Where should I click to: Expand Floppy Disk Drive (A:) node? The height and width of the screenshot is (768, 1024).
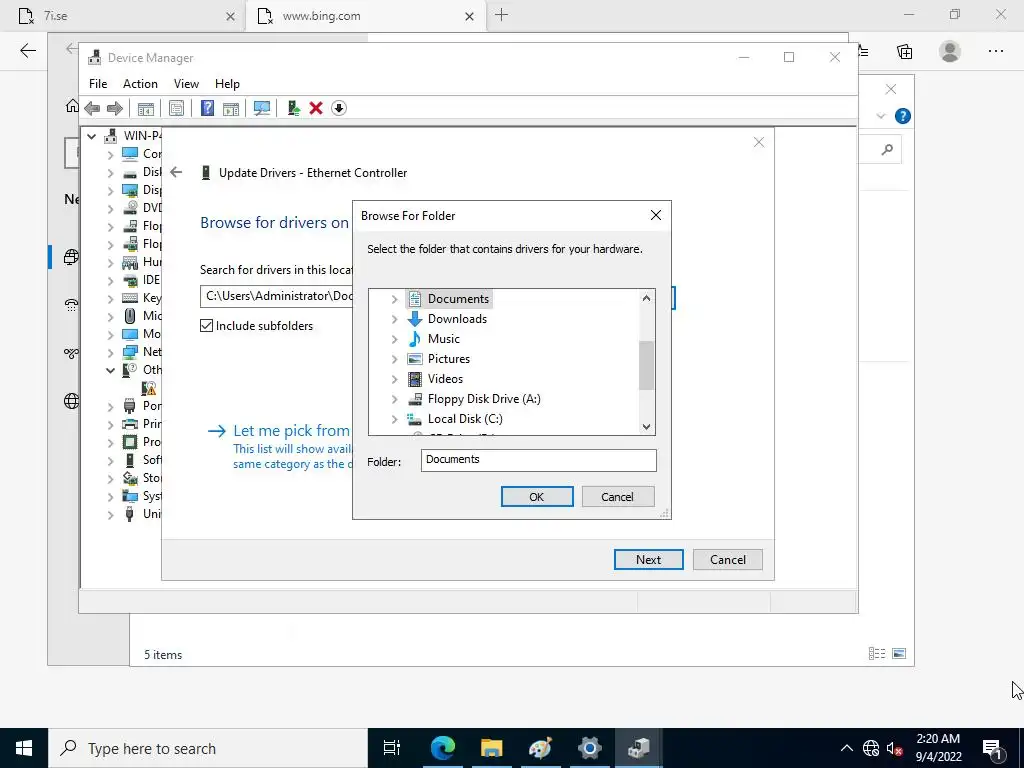pyautogui.click(x=394, y=400)
